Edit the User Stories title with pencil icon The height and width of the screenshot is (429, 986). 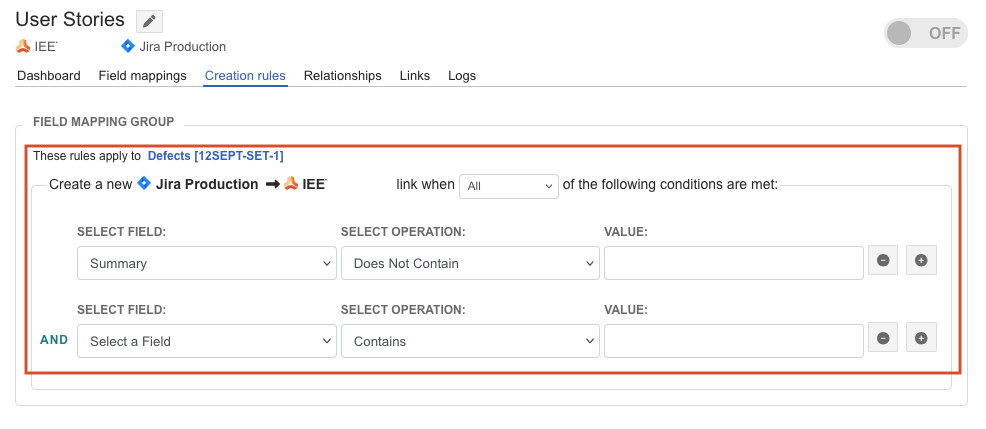[149, 21]
